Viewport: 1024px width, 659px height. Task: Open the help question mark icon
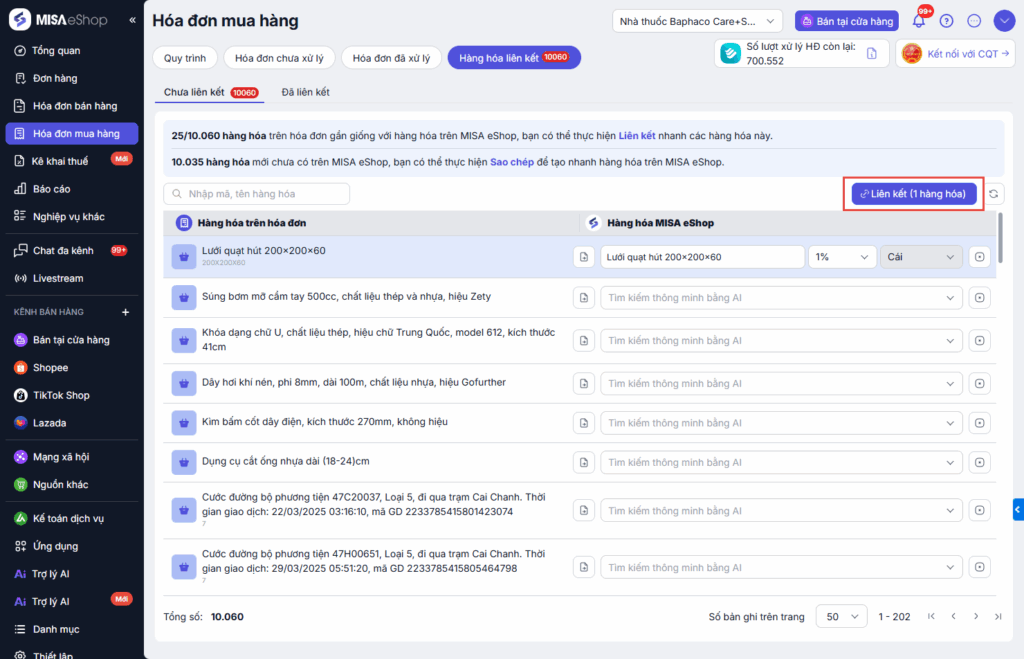[946, 21]
